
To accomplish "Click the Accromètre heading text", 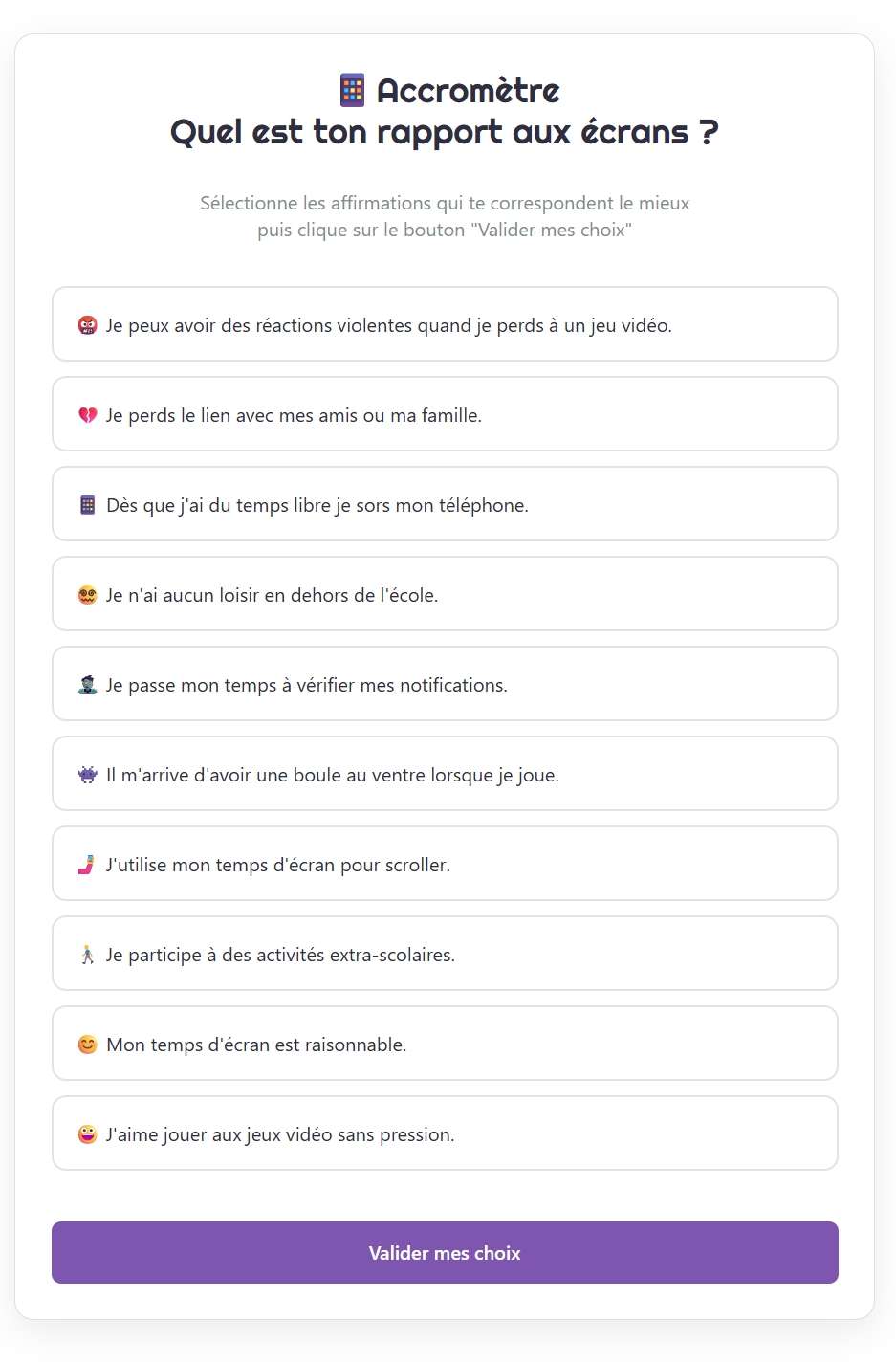I will [468, 89].
